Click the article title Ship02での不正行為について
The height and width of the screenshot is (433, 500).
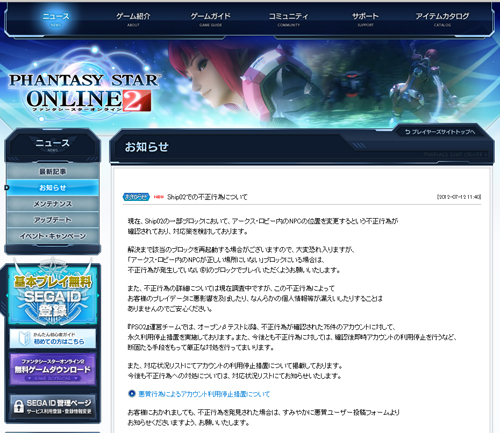tap(207, 197)
